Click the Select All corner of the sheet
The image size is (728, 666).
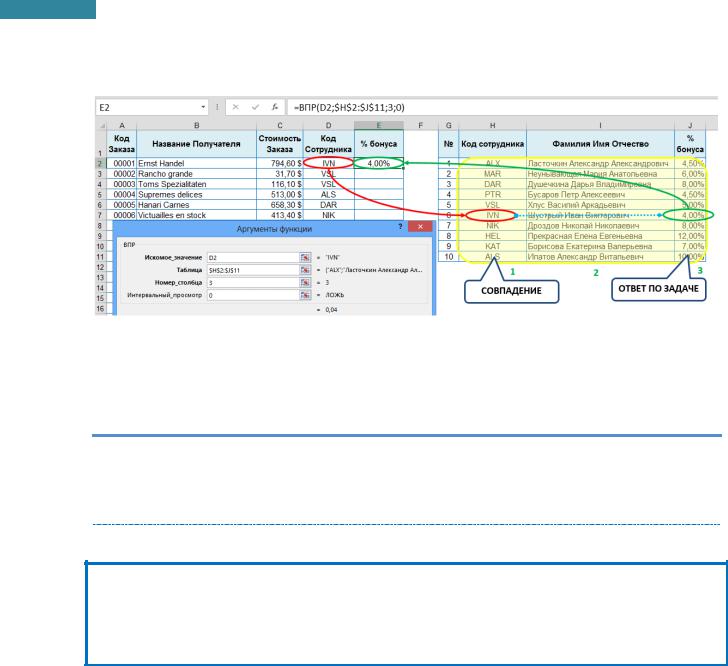tap(101, 125)
